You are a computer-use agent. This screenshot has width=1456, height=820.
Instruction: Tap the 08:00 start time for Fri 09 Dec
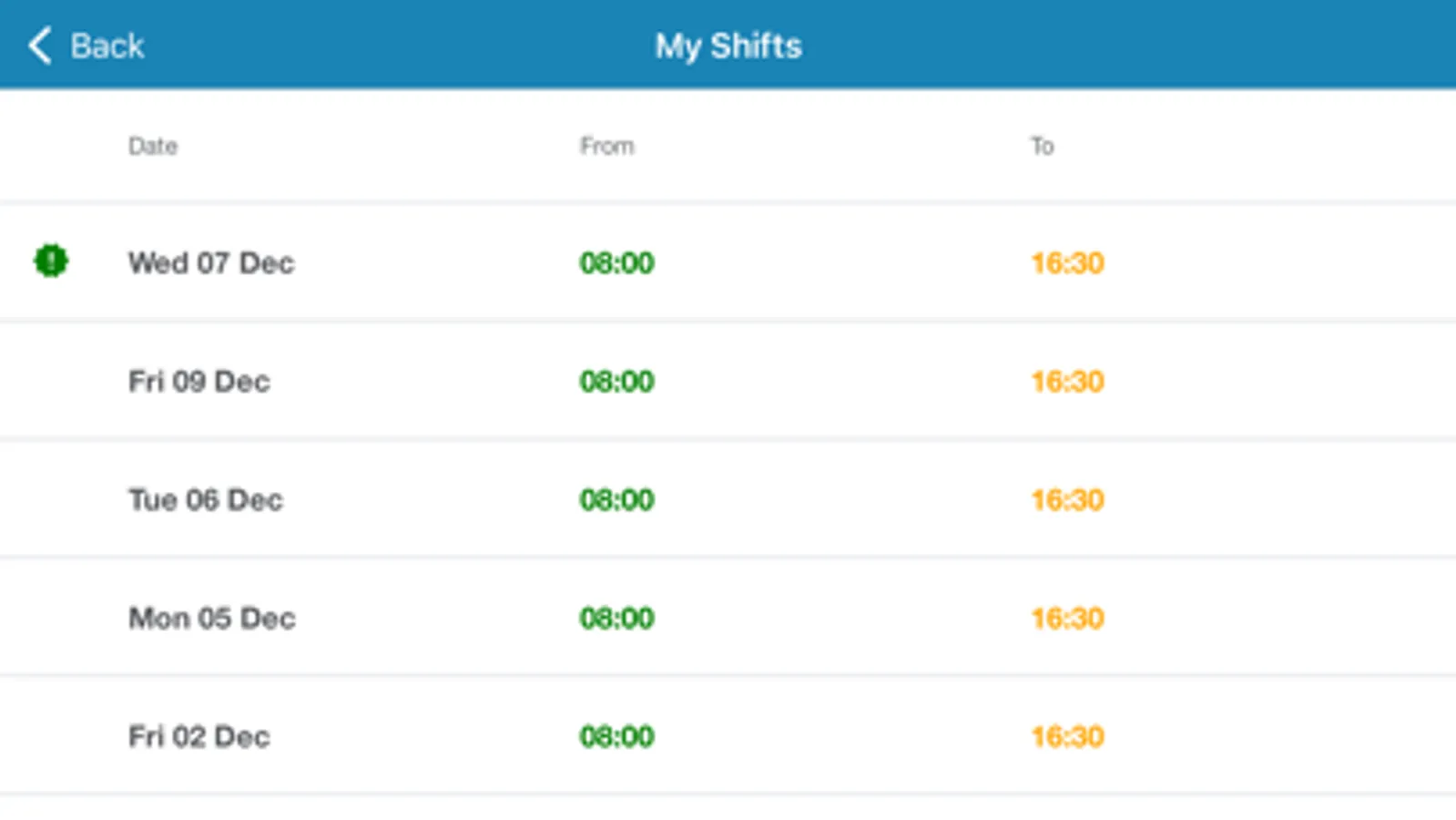(617, 381)
